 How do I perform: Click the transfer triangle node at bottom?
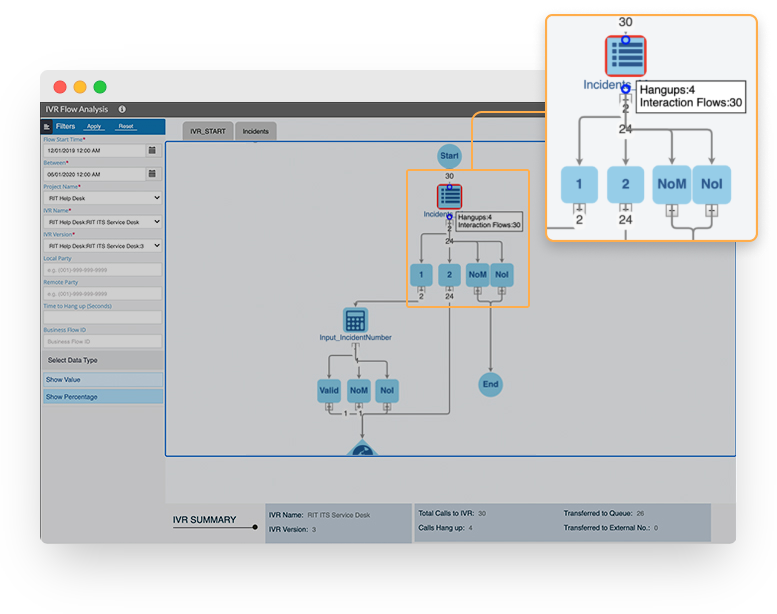[x=362, y=447]
